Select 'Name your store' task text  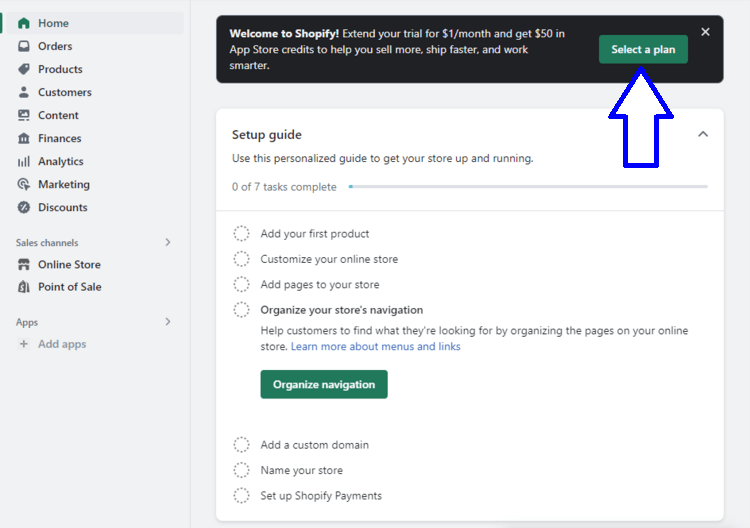coord(301,470)
